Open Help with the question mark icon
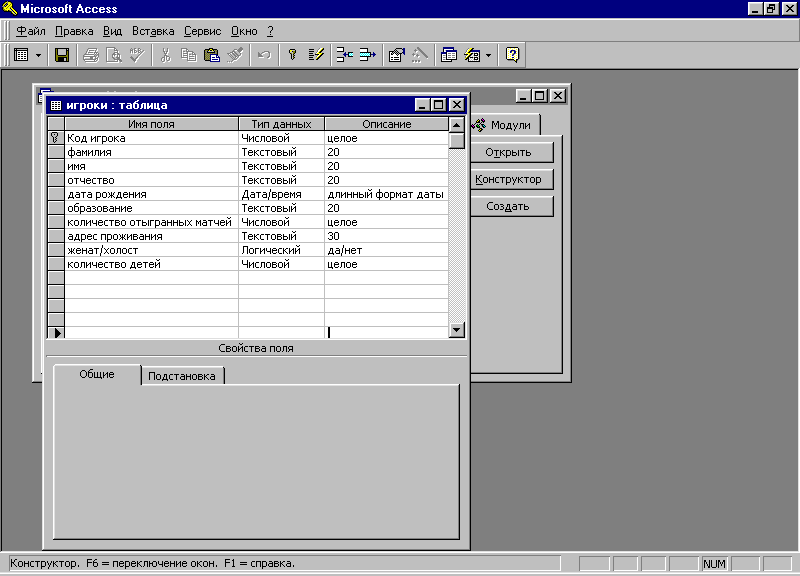Image resolution: width=800 pixels, height=576 pixels. [512, 55]
